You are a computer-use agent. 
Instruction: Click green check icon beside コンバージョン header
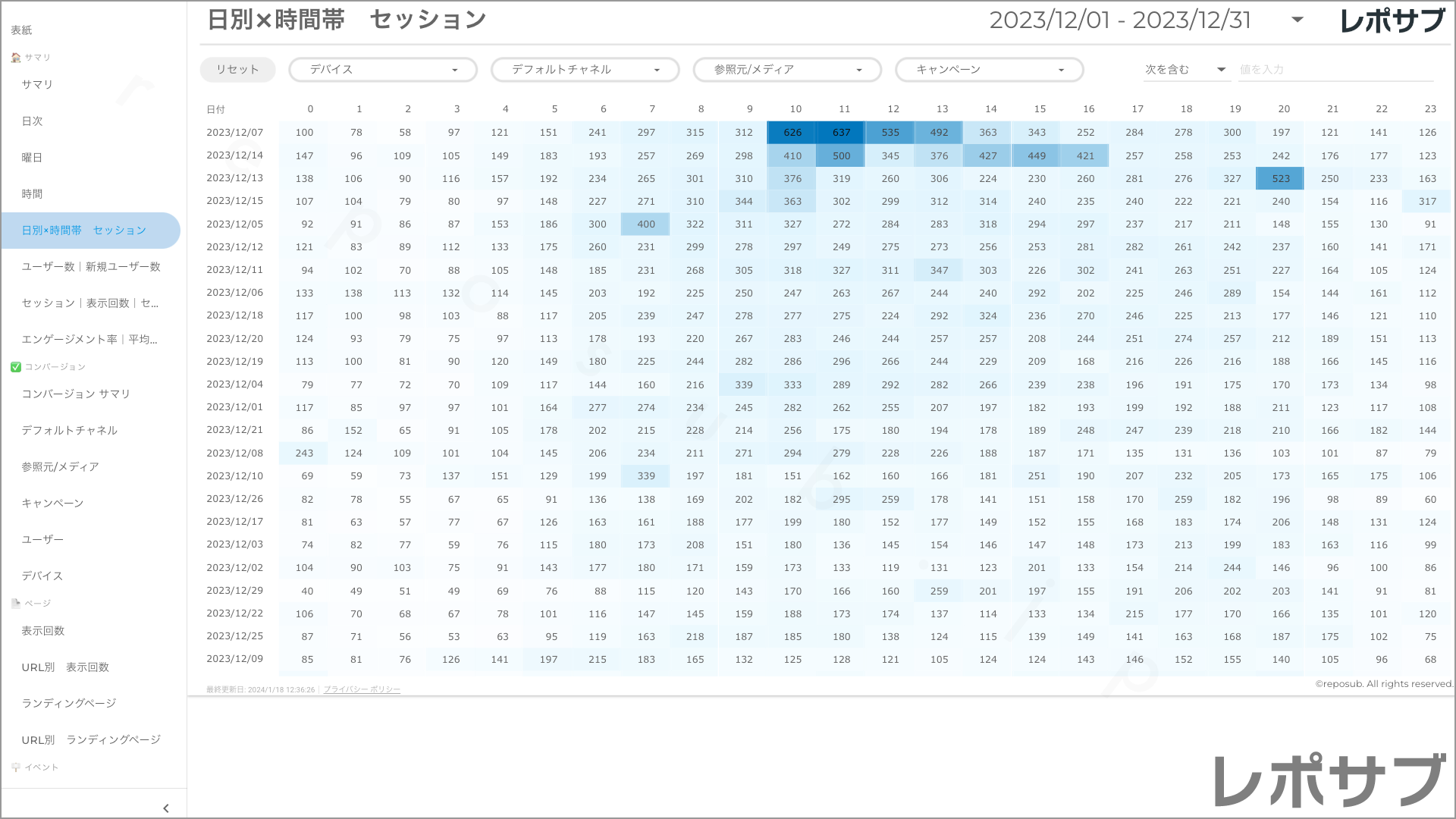[16, 367]
